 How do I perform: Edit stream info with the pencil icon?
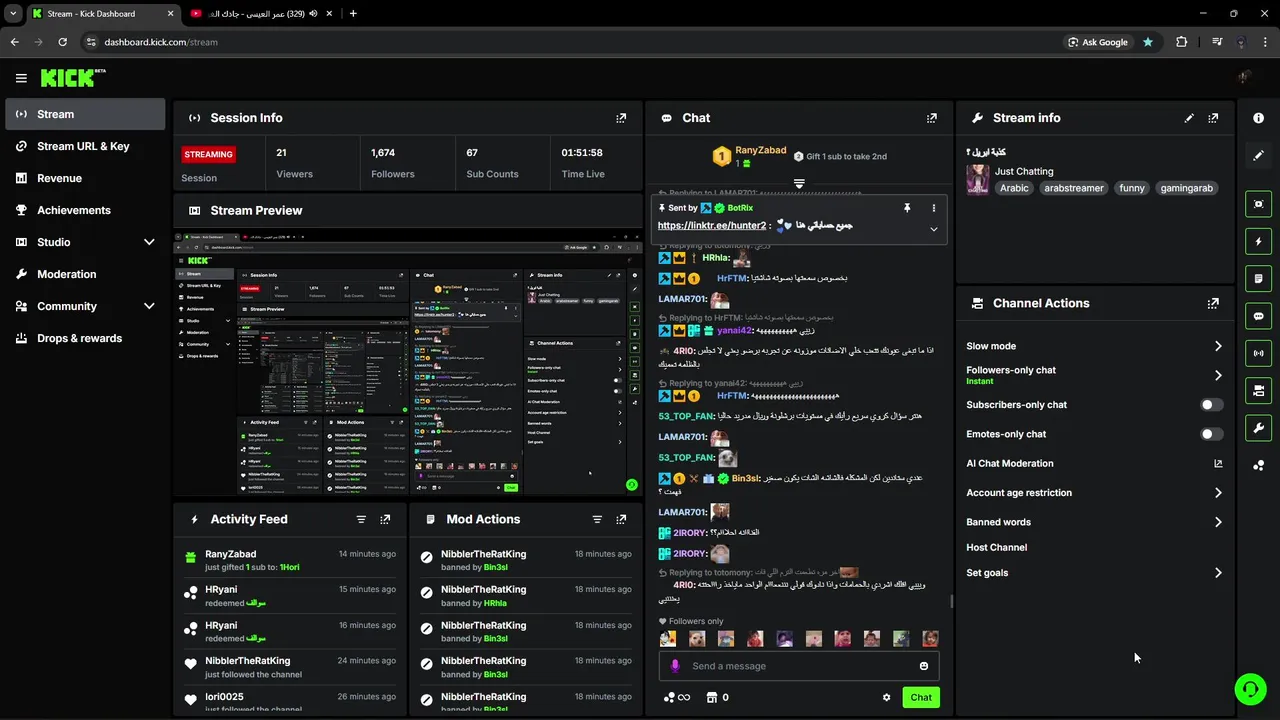pos(1189,118)
